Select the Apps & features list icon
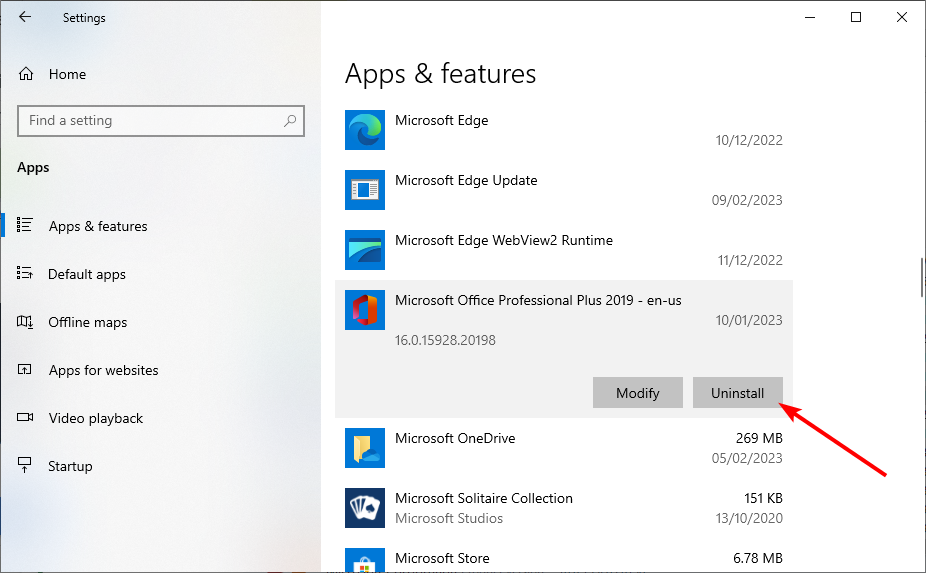The image size is (926, 573). pyautogui.click(x=24, y=225)
